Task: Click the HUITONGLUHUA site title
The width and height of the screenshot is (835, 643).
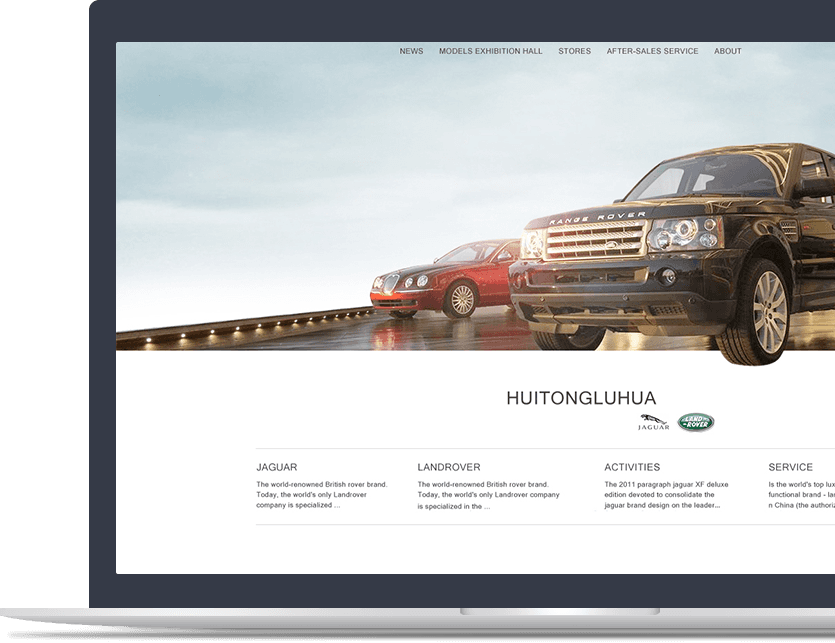Action: [581, 398]
